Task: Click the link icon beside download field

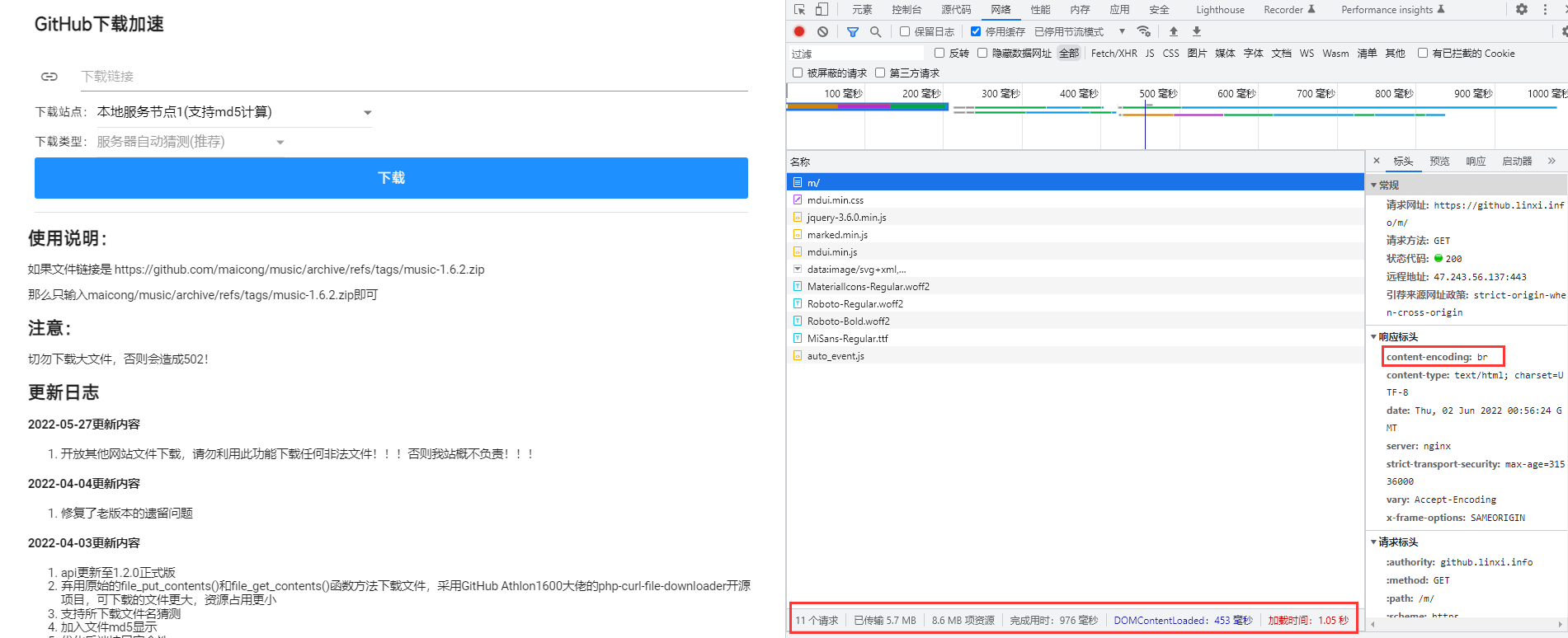Action: coord(49,77)
